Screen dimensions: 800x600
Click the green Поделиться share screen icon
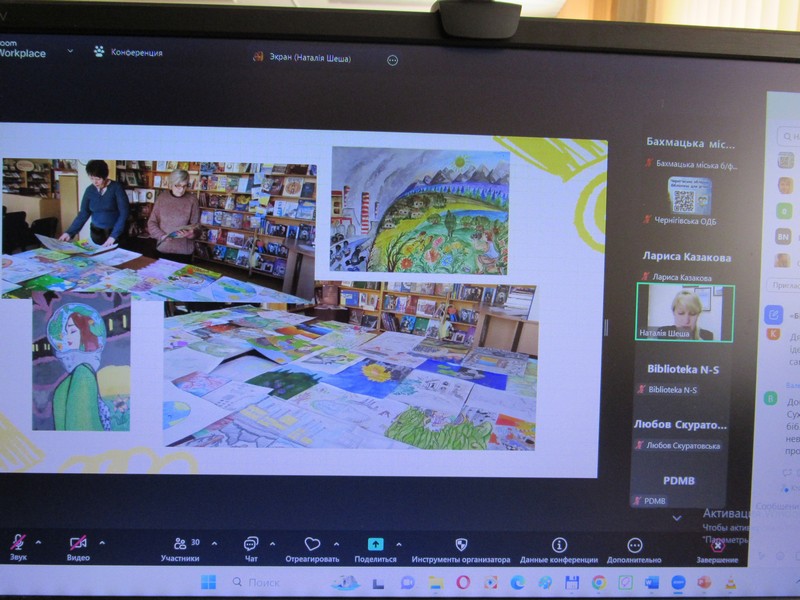coord(376,544)
